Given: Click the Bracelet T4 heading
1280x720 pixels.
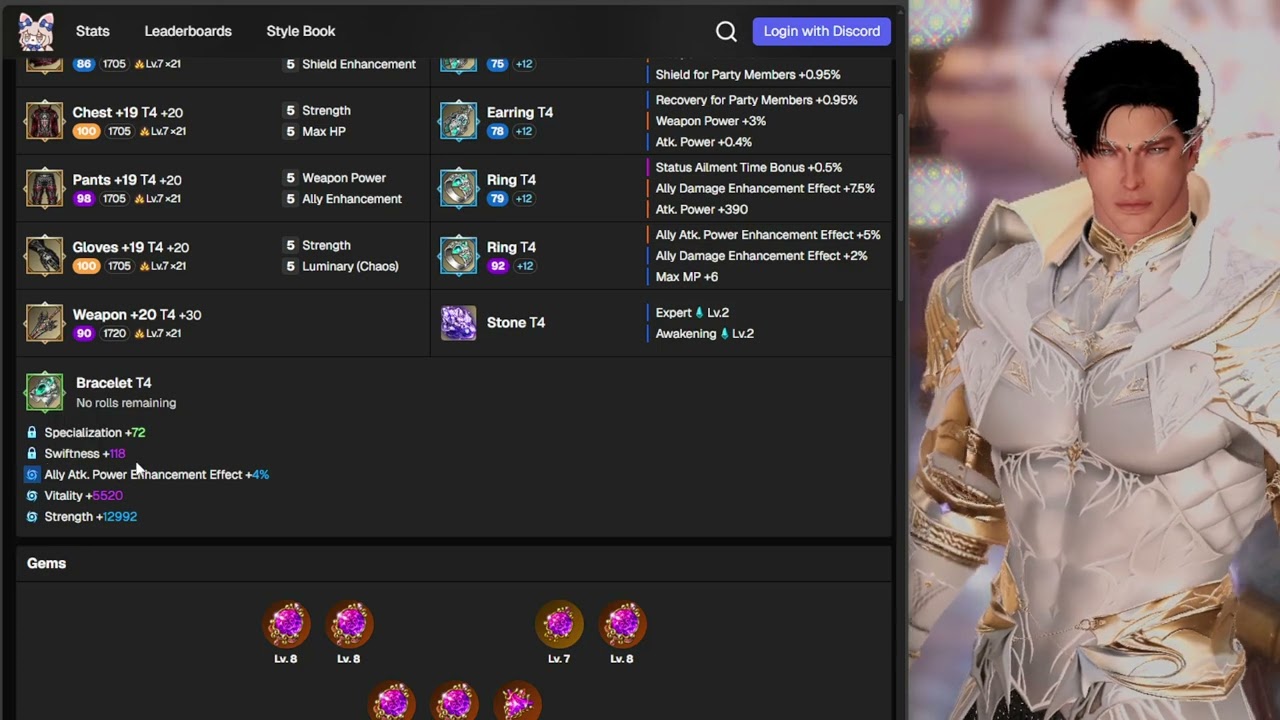Looking at the screenshot, I should [114, 383].
